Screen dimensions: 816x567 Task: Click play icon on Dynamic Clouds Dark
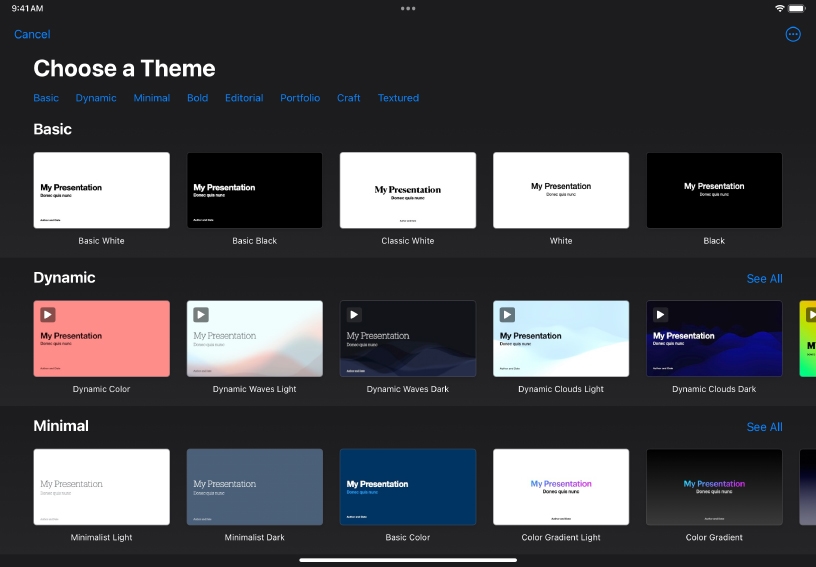(660, 315)
